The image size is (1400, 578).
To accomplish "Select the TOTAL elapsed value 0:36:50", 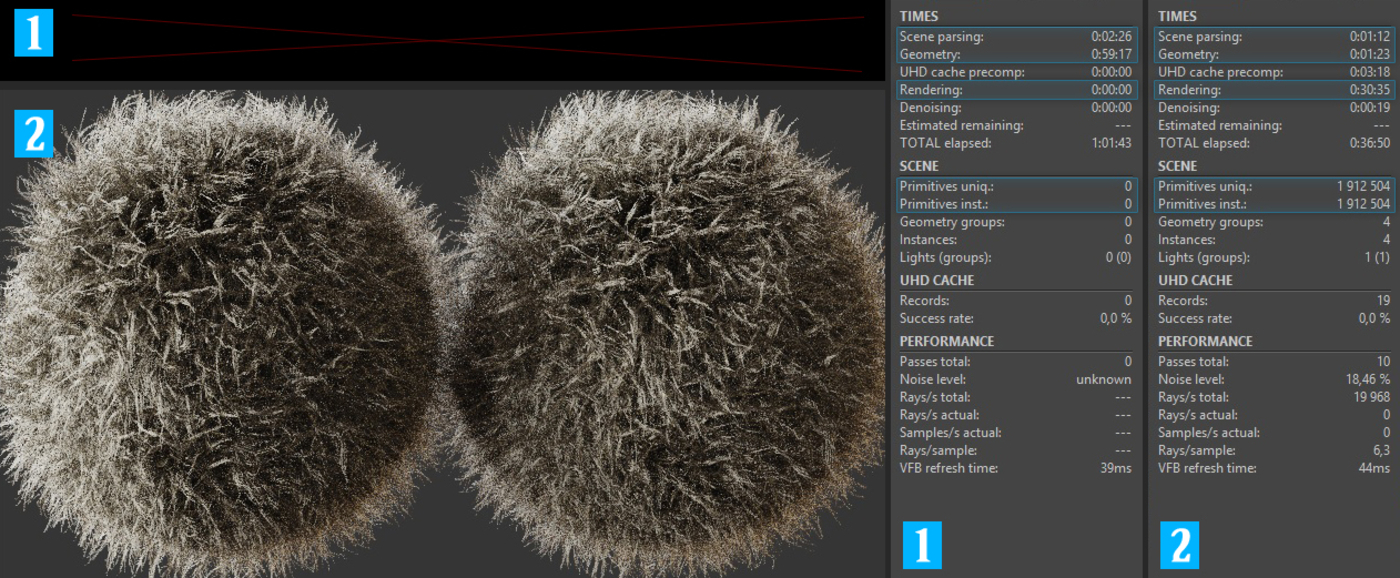I will 1370,144.
